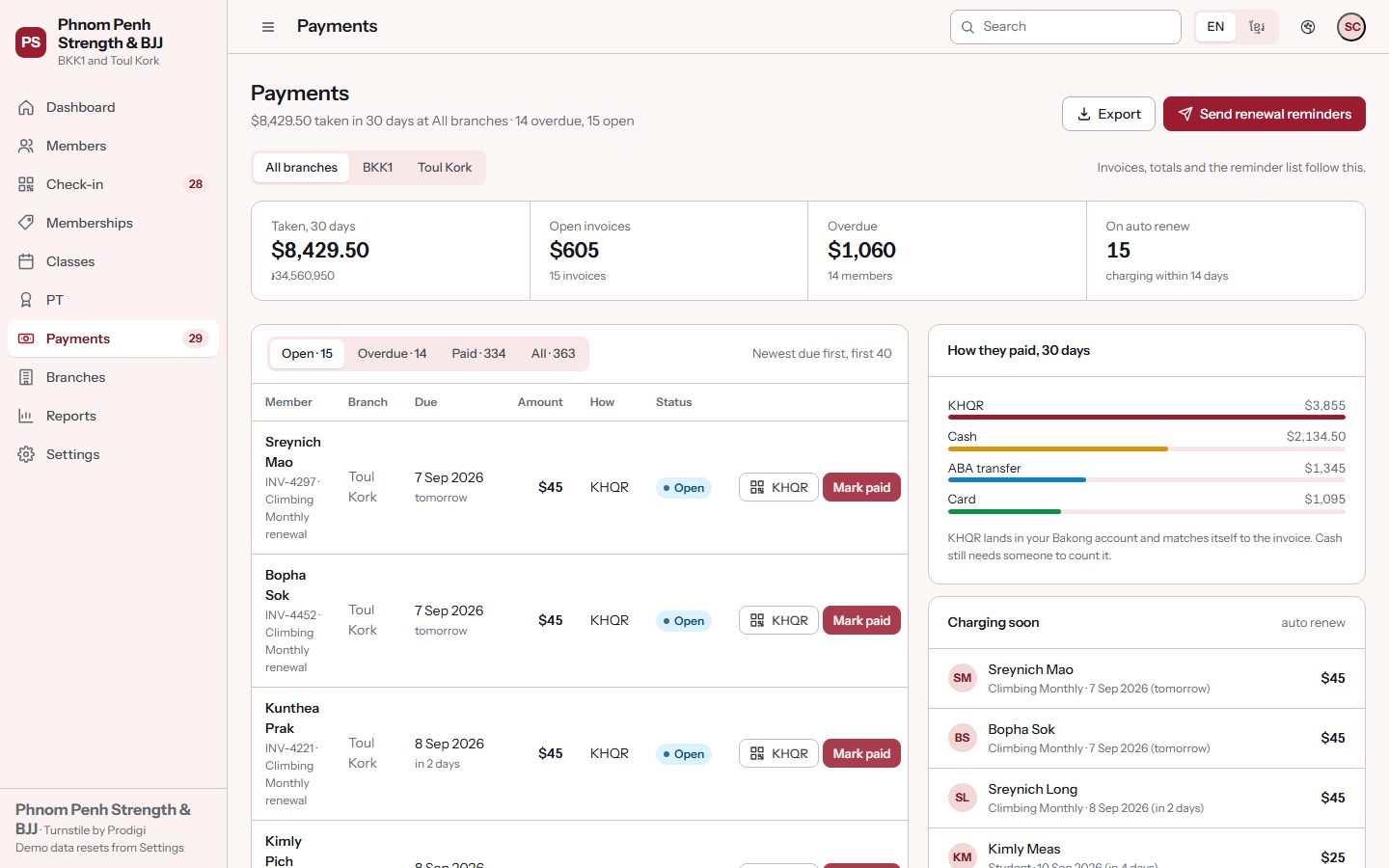Click the KHQR red payment bar

tap(1146, 418)
